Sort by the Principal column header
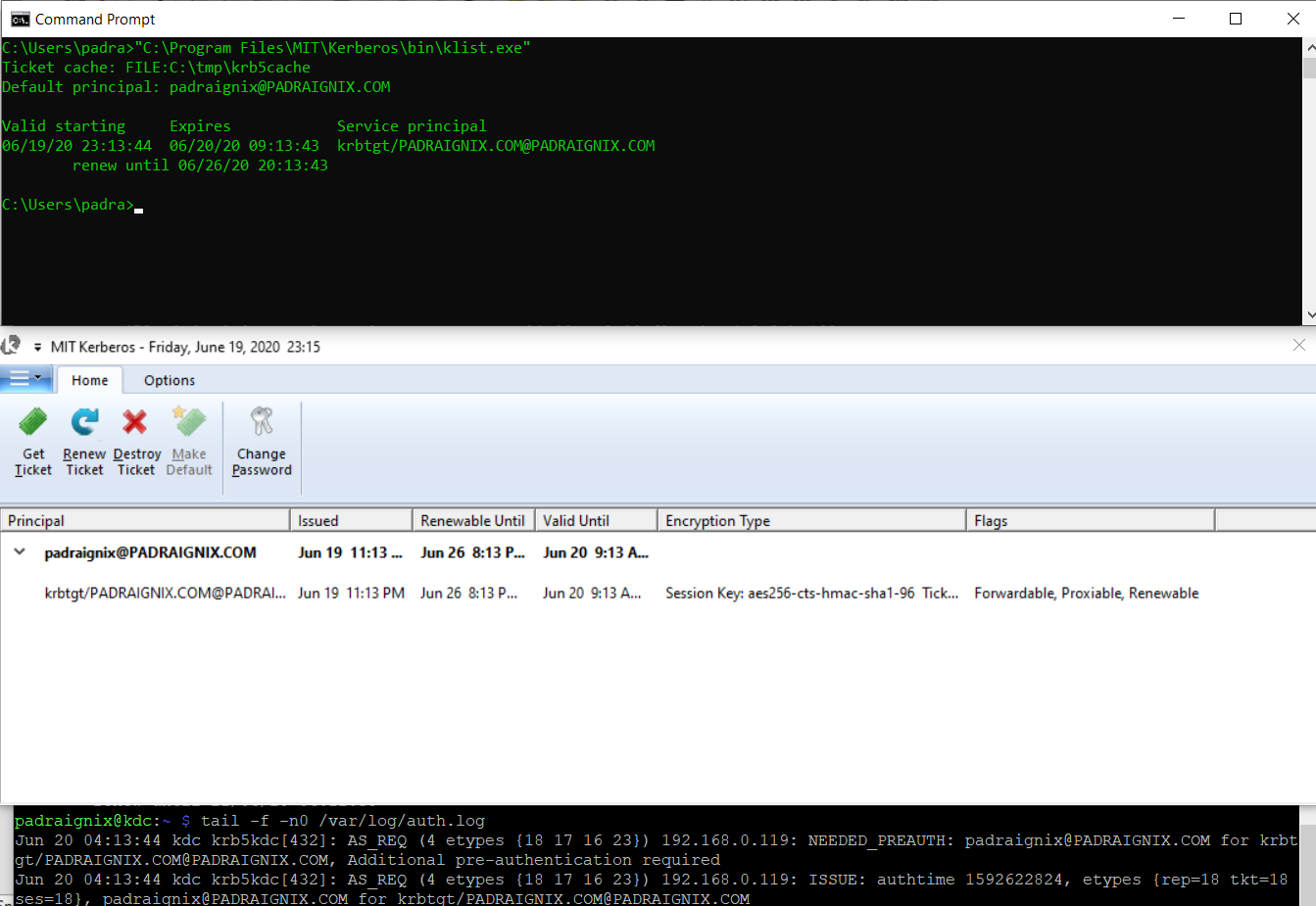The image size is (1316, 906). pos(145,520)
